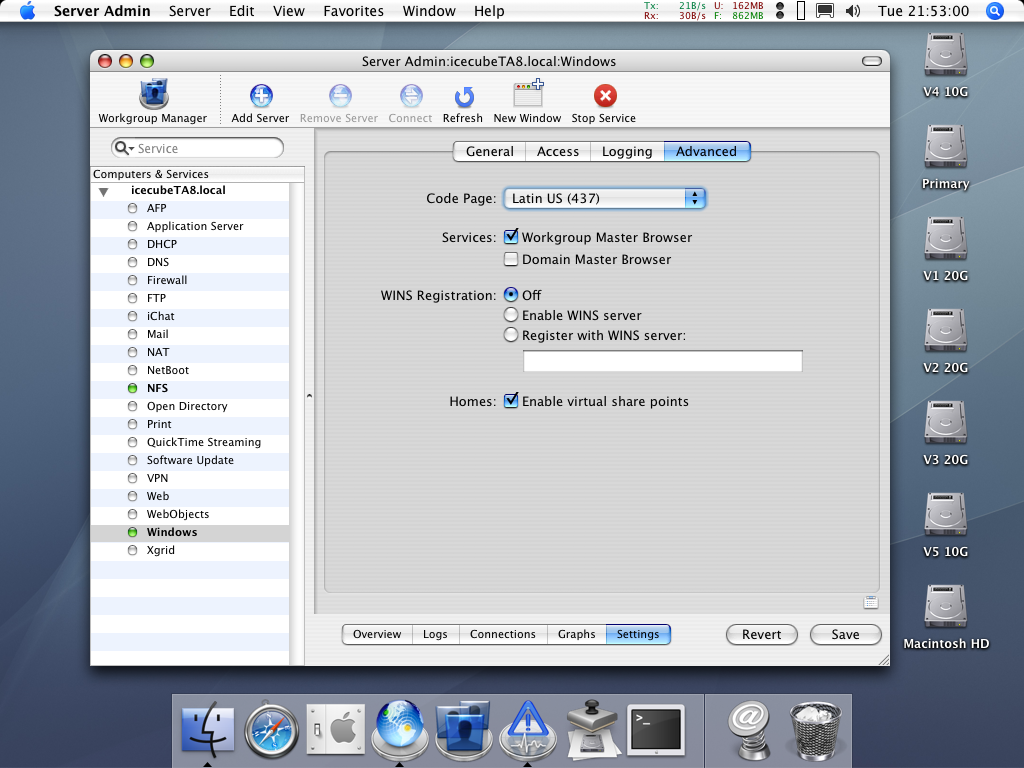Click the toolbar toggle pill in title bar
The image size is (1024, 768).
(x=872, y=61)
